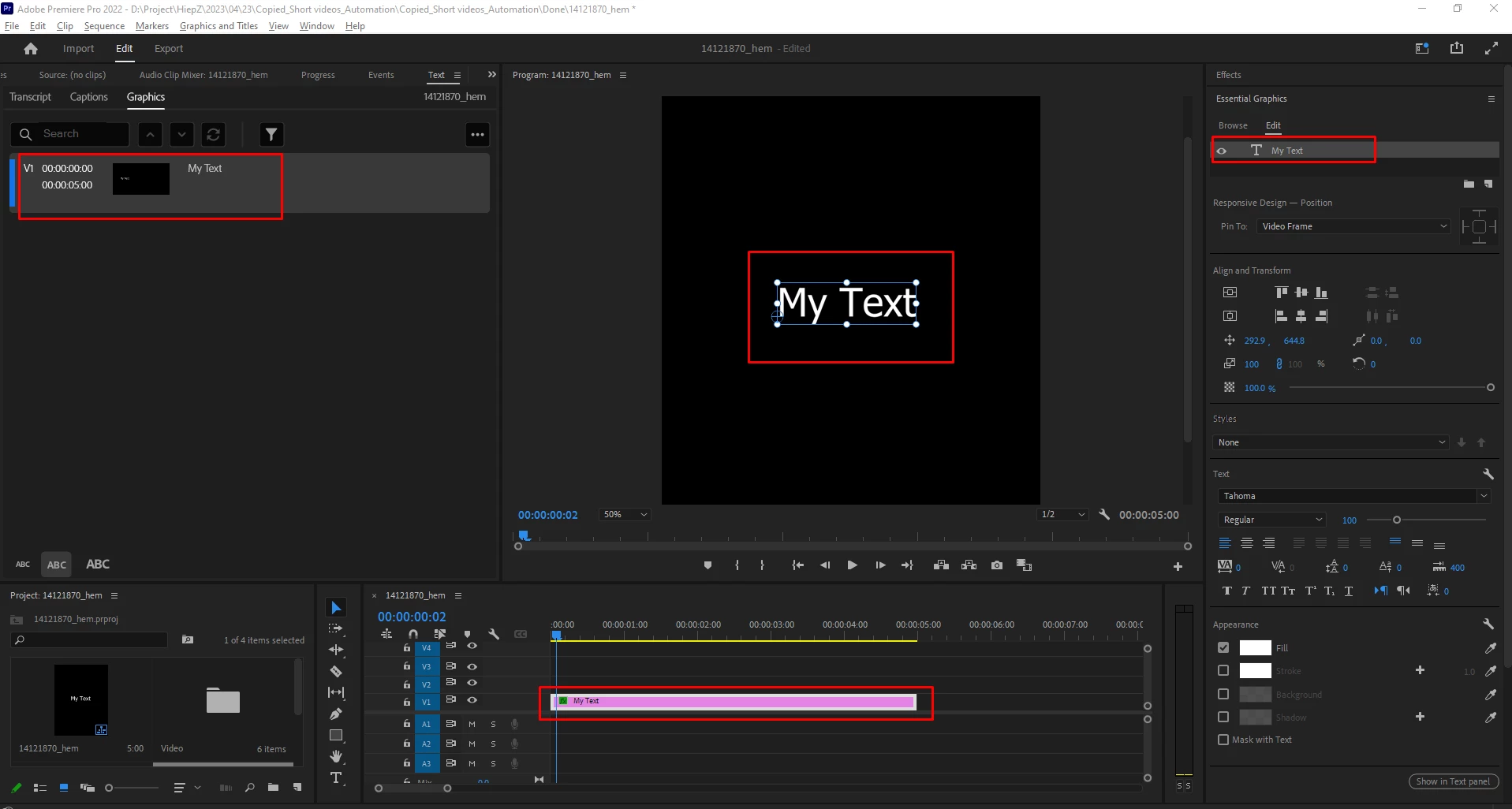Screen dimensions: 1512x809
Task: Toggle visibility of My Text layer
Action: point(1222,151)
